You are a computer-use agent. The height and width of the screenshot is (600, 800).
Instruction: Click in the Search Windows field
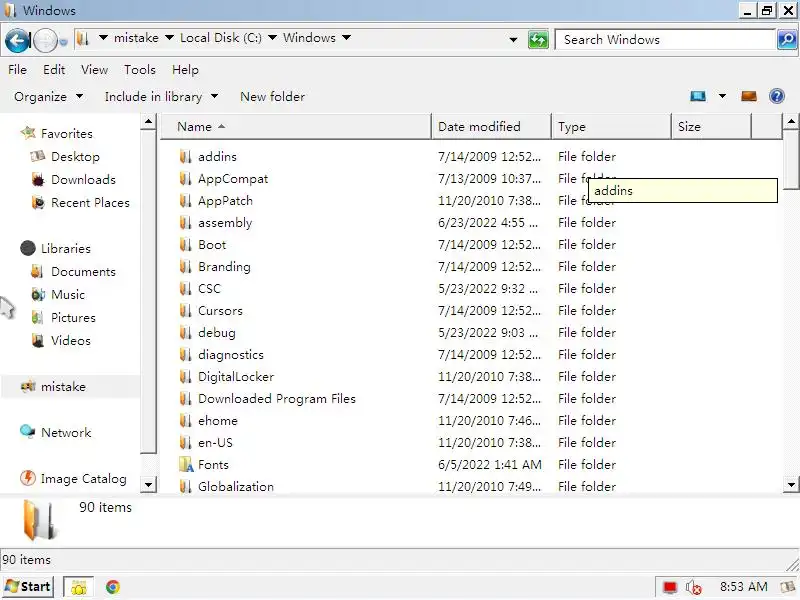pos(665,39)
